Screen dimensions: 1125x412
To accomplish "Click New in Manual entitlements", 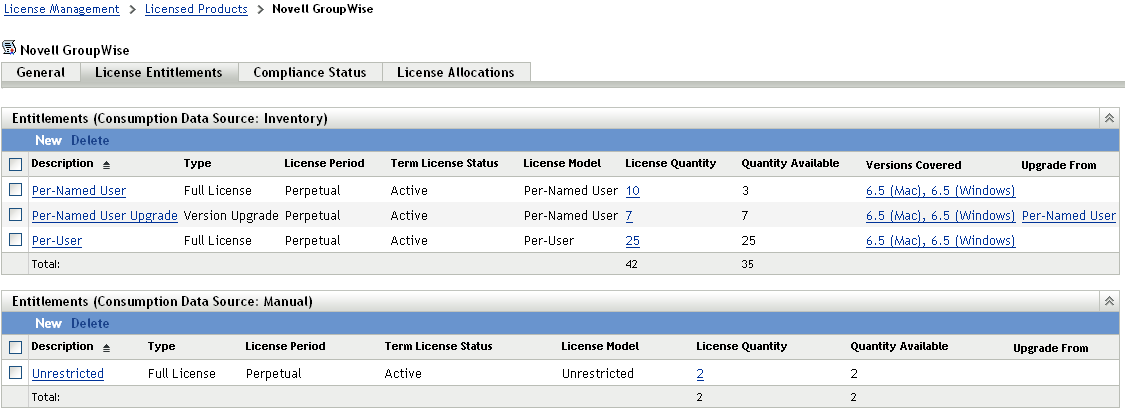I will coord(48,324).
